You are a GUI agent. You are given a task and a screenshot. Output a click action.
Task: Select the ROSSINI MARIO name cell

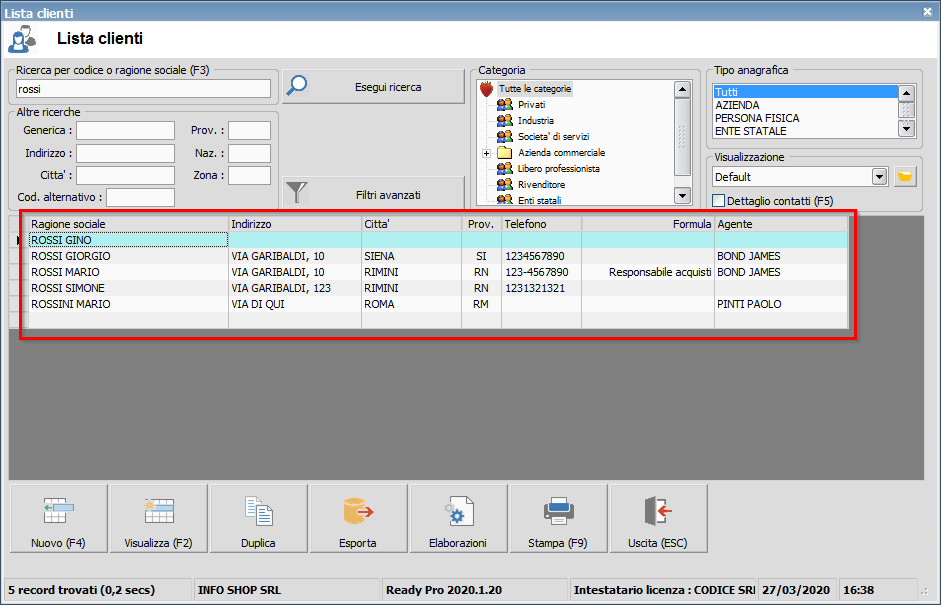(128, 304)
